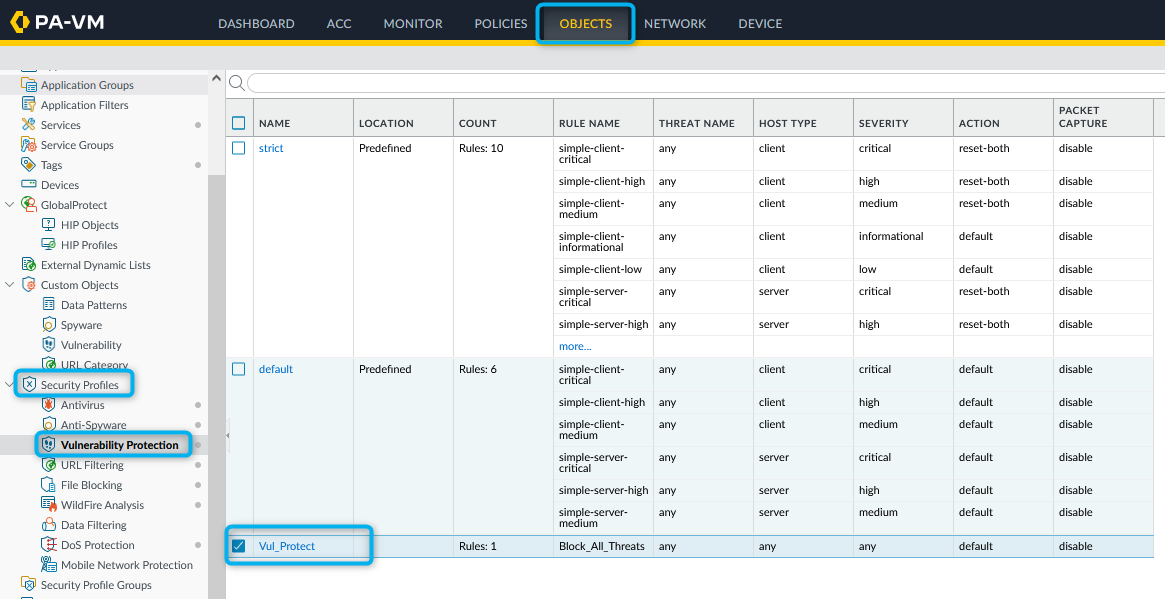Collapse the Custom Objects tree node
This screenshot has height=599, width=1165.
[x=10, y=285]
